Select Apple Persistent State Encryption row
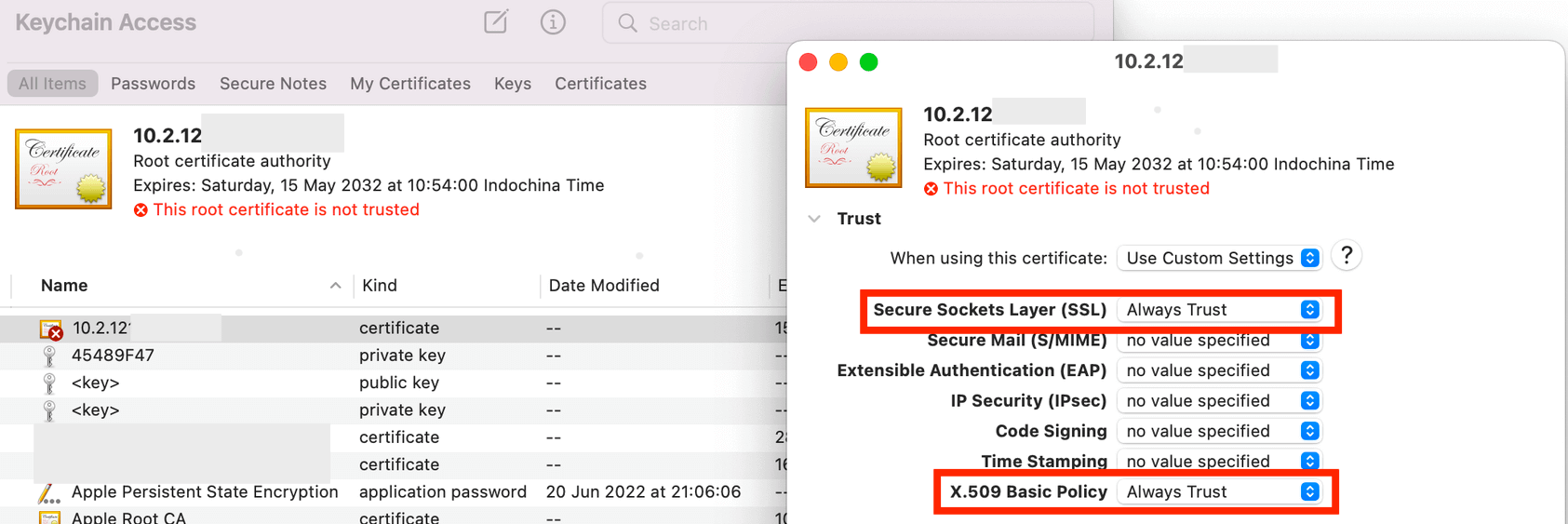The width and height of the screenshot is (1568, 524). 393,491
